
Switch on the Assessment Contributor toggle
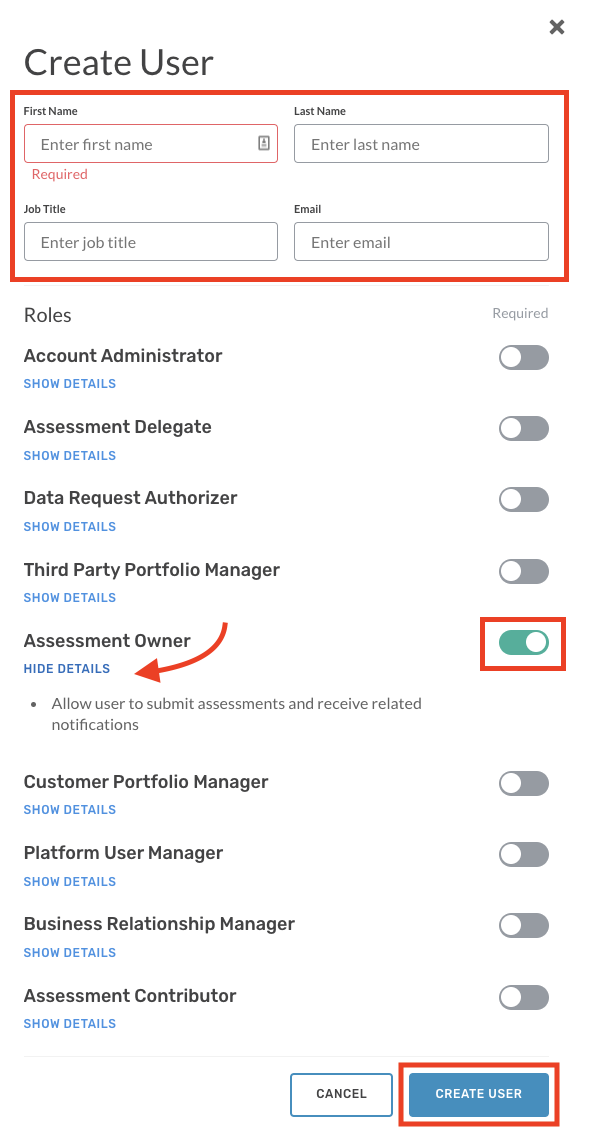point(523,997)
